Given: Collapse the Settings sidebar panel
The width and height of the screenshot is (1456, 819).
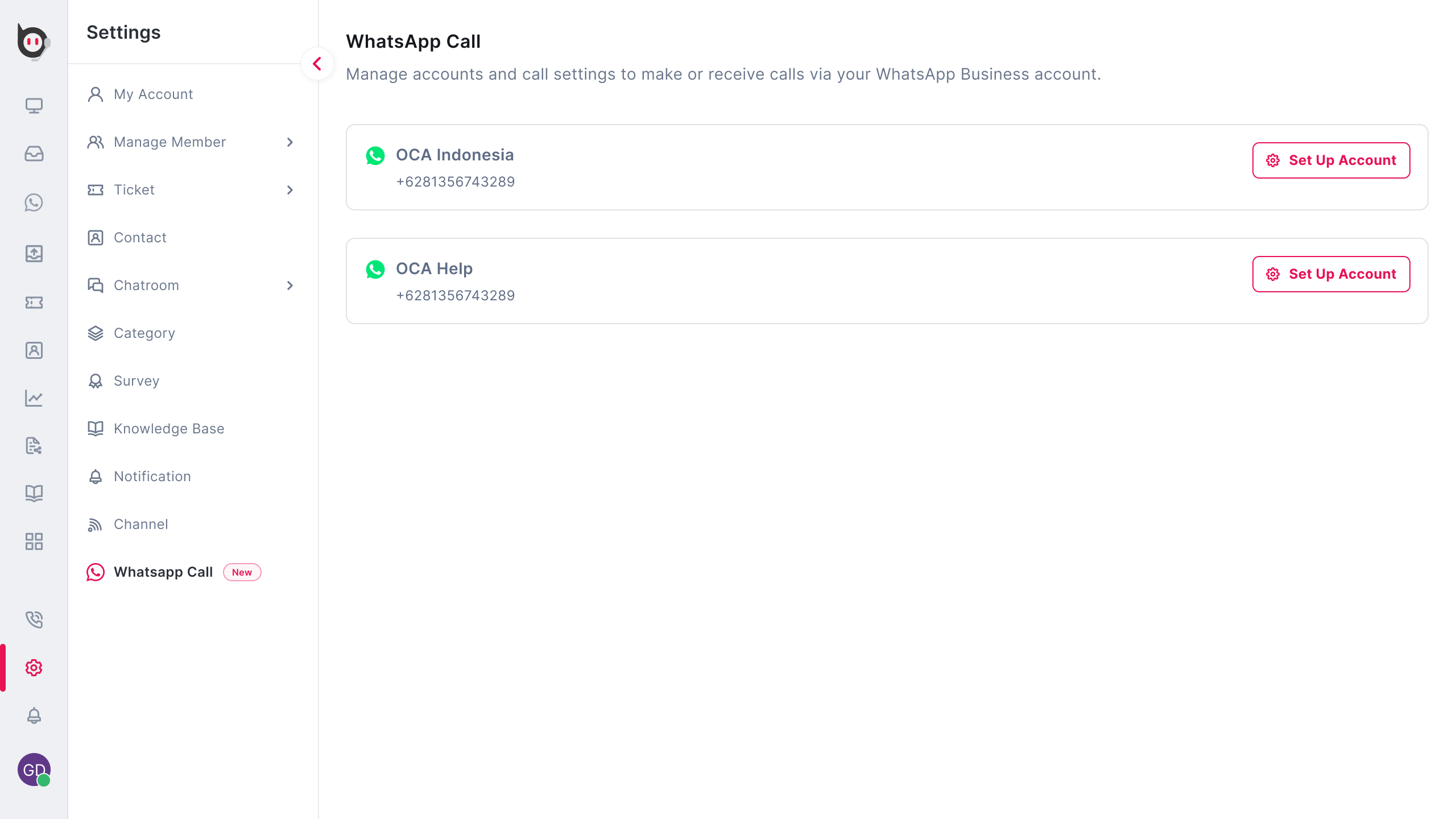Looking at the screenshot, I should click(317, 64).
